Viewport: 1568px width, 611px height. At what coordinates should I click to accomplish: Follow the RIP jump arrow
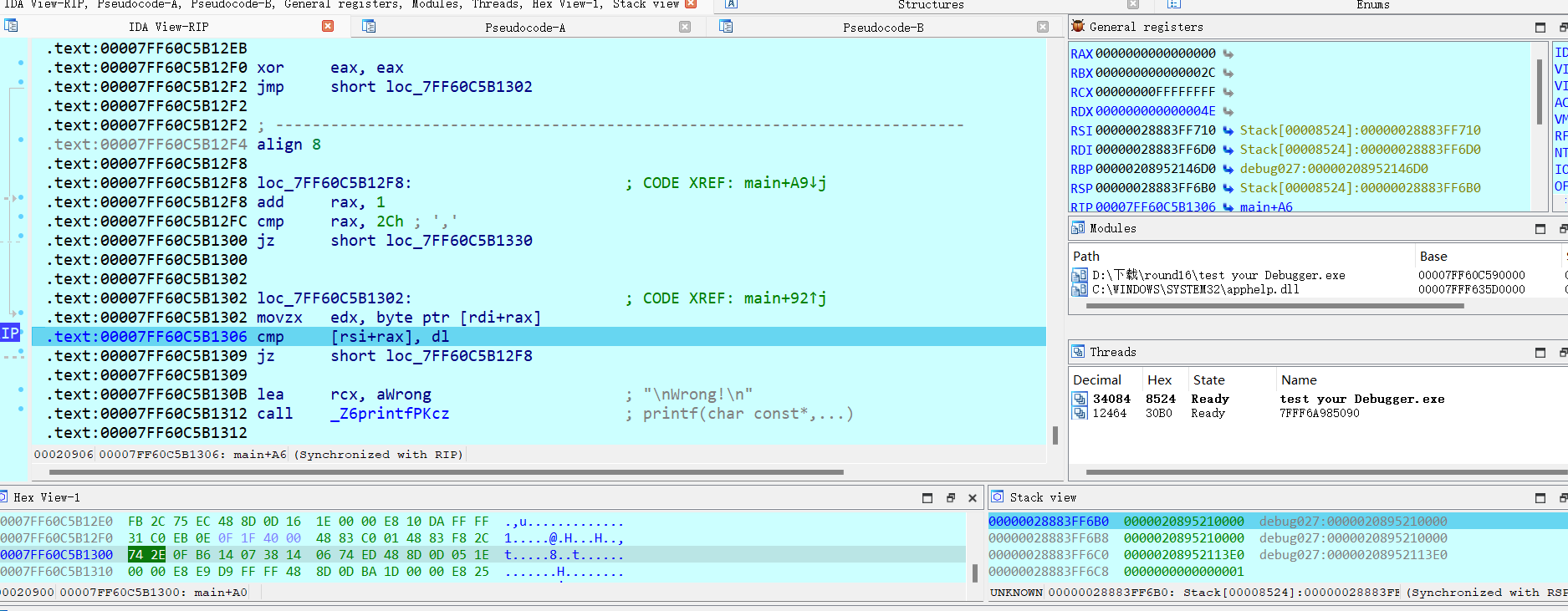click(1228, 207)
